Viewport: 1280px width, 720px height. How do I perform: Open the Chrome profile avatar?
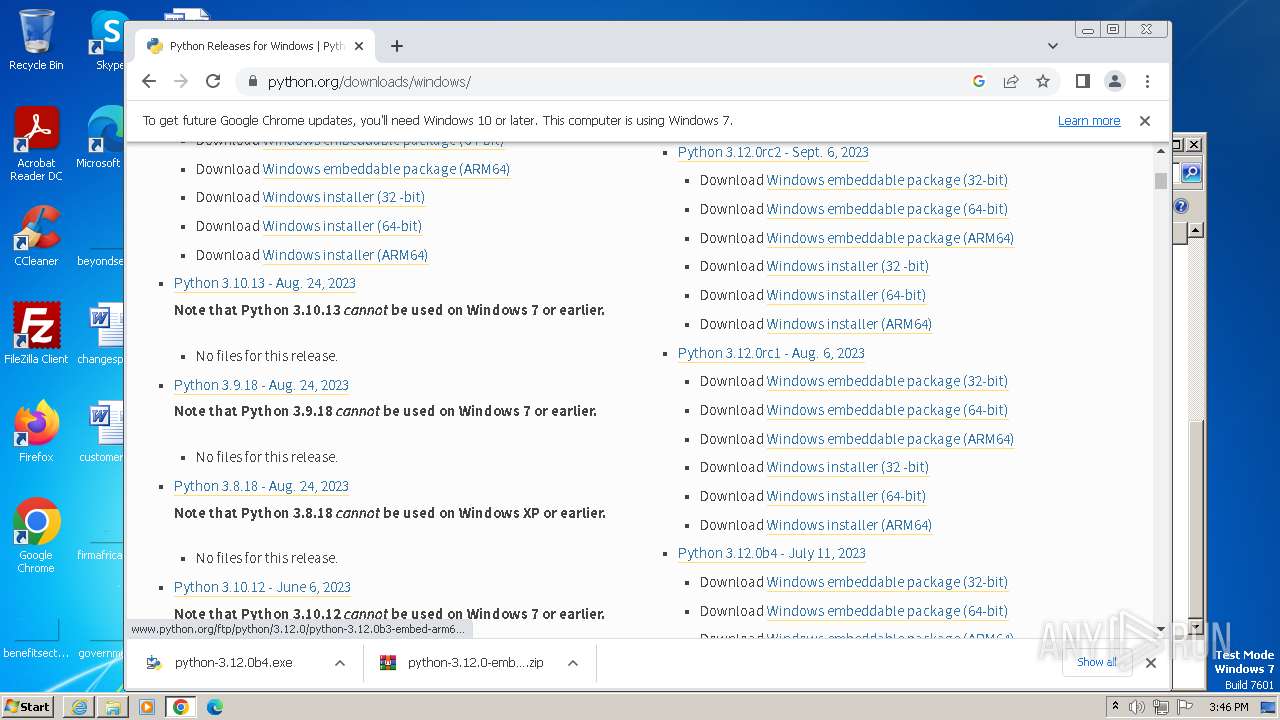click(x=1115, y=82)
